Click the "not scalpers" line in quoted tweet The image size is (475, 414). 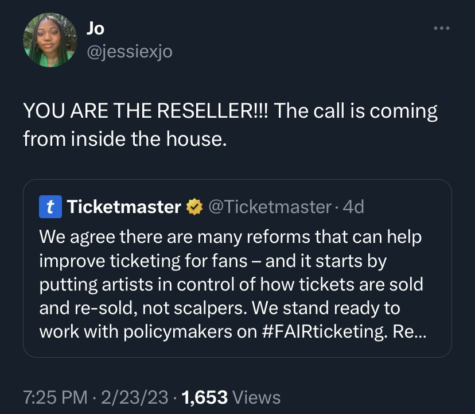[x=220, y=308]
